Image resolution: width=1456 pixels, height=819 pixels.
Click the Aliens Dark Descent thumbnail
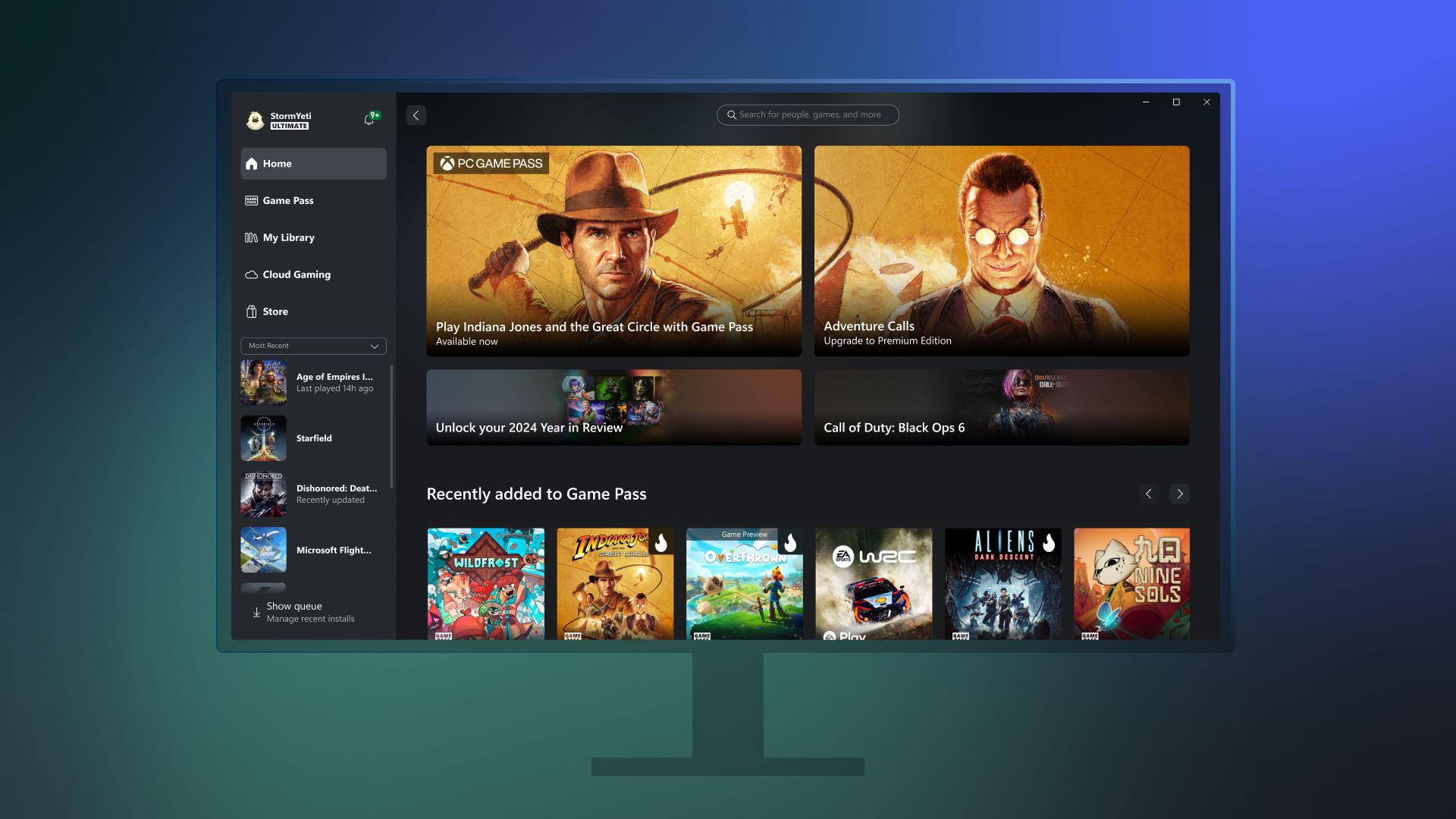[1002, 583]
